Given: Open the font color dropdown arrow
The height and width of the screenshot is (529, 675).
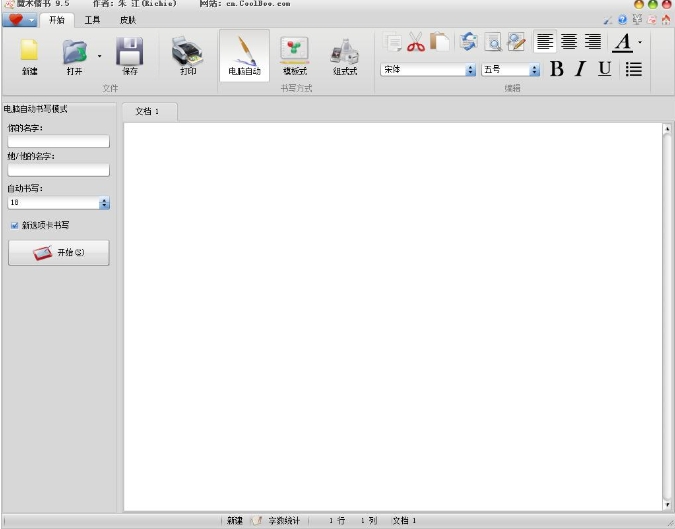Looking at the screenshot, I should point(640,42).
